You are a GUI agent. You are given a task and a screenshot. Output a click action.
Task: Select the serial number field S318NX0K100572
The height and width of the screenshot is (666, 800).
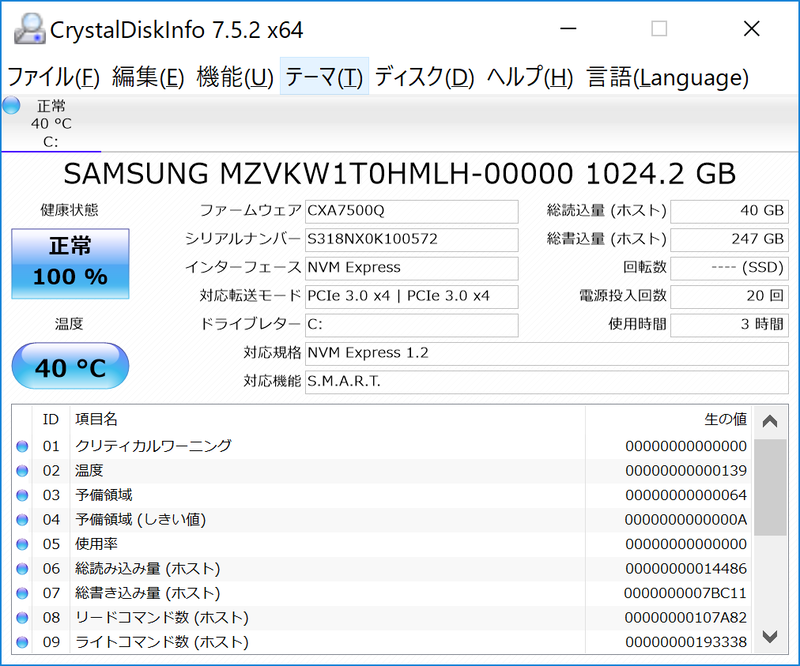[x=411, y=240]
